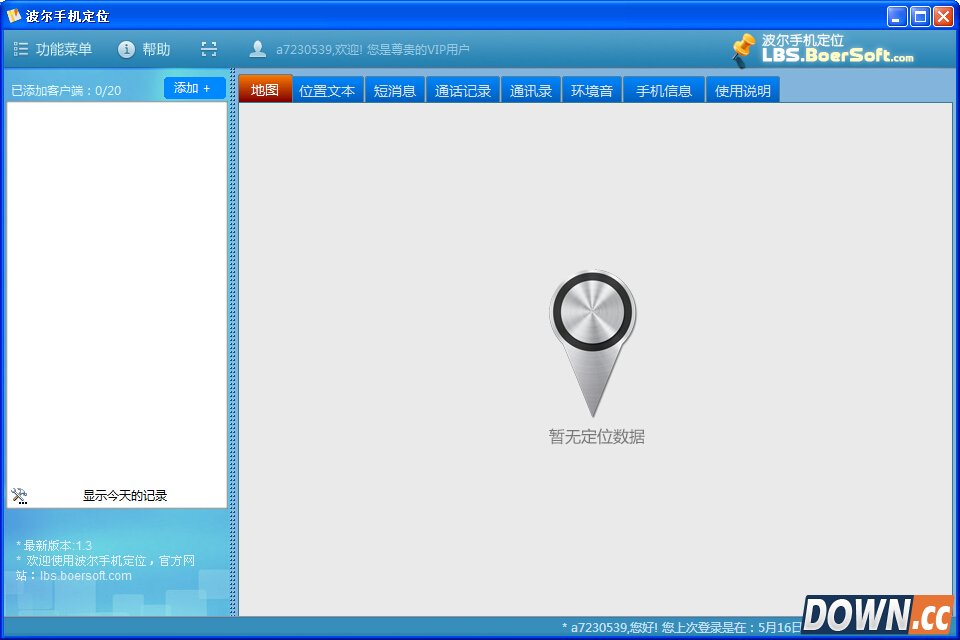Maximize the 波尔手机定位 window
Viewport: 960px width, 640px height.
coord(919,16)
